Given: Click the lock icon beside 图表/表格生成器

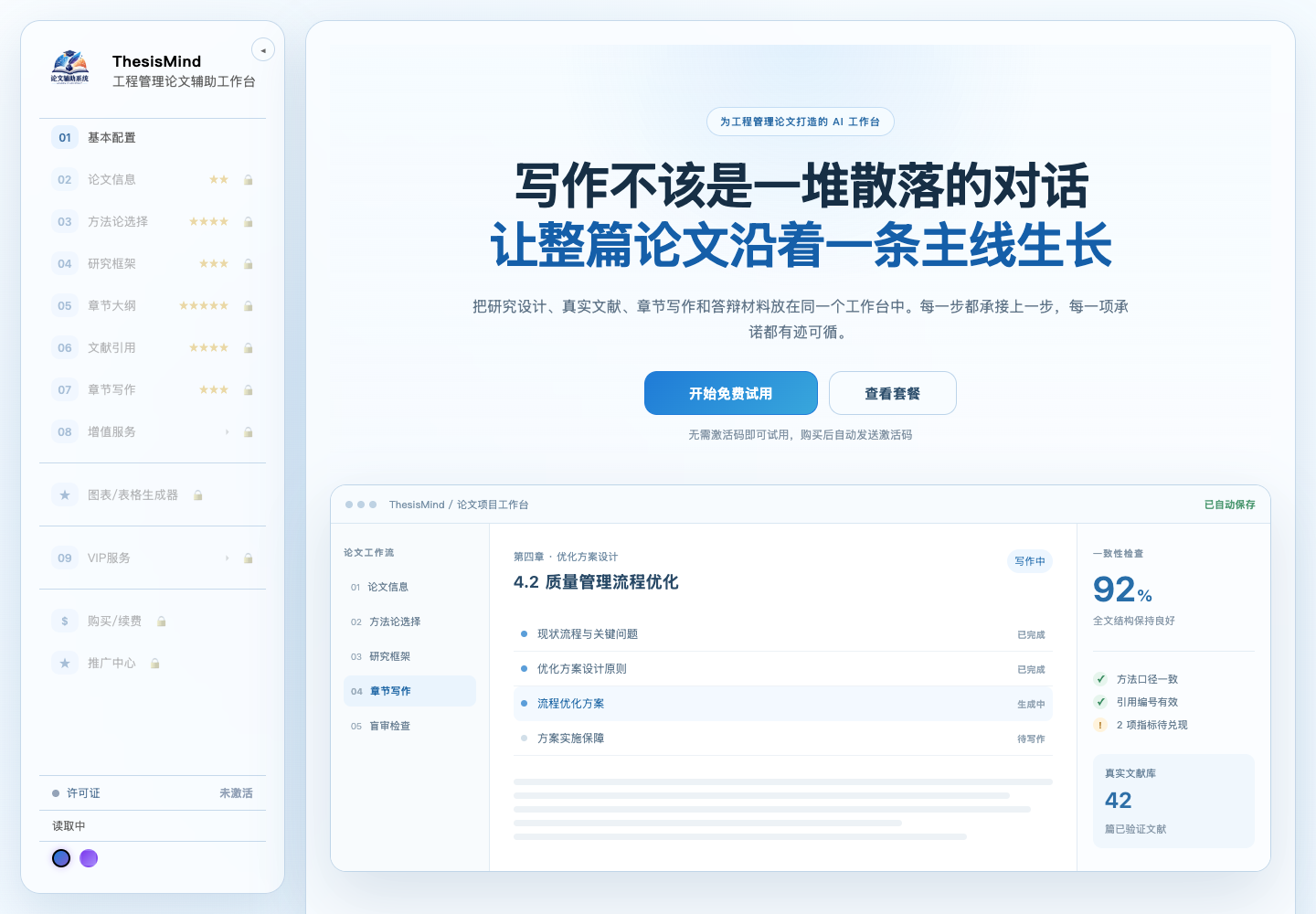Looking at the screenshot, I should pyautogui.click(x=197, y=495).
